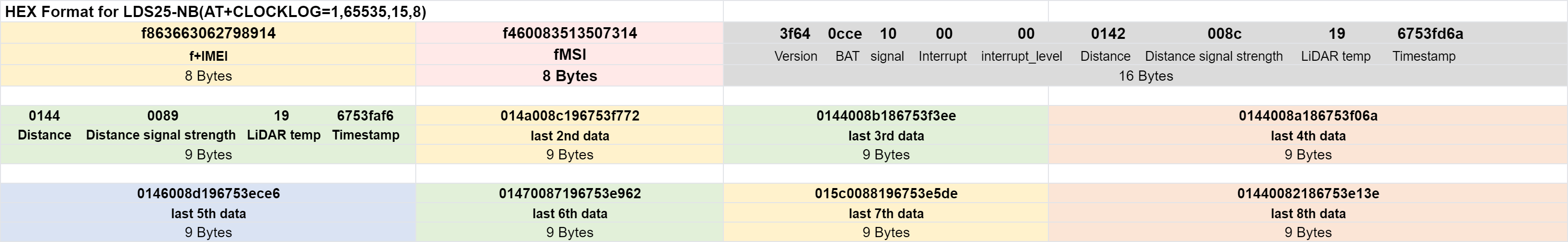This screenshot has width=1568, height=242.
Task: Select the 0144 Distance value cell
Action: click(x=45, y=115)
